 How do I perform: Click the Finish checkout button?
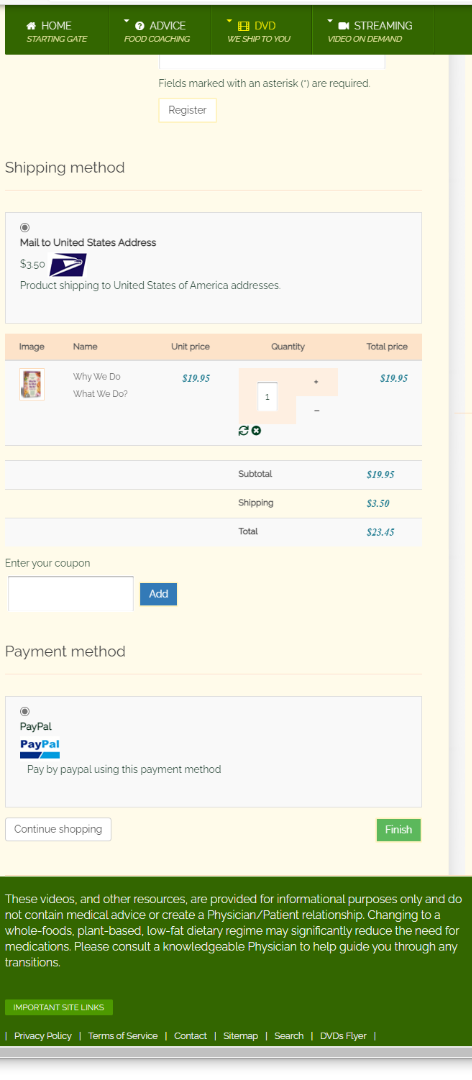pos(398,830)
